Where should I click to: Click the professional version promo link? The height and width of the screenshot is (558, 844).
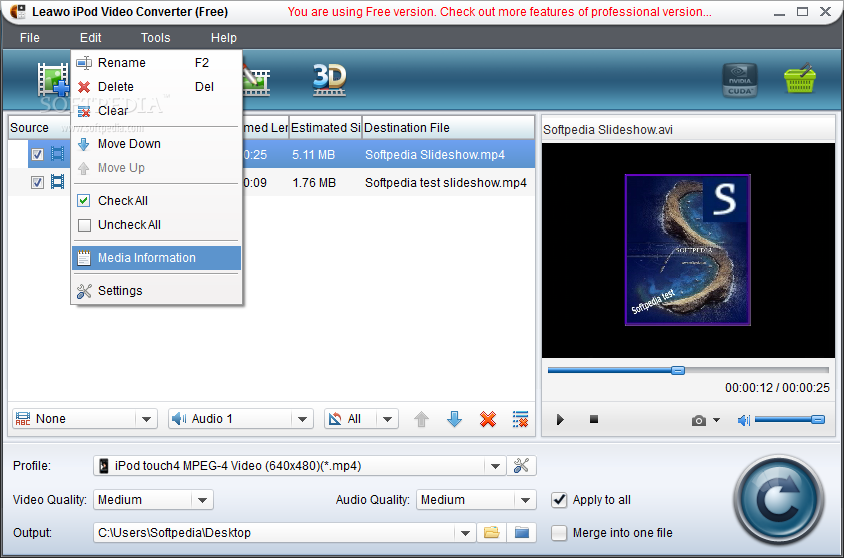tap(500, 12)
